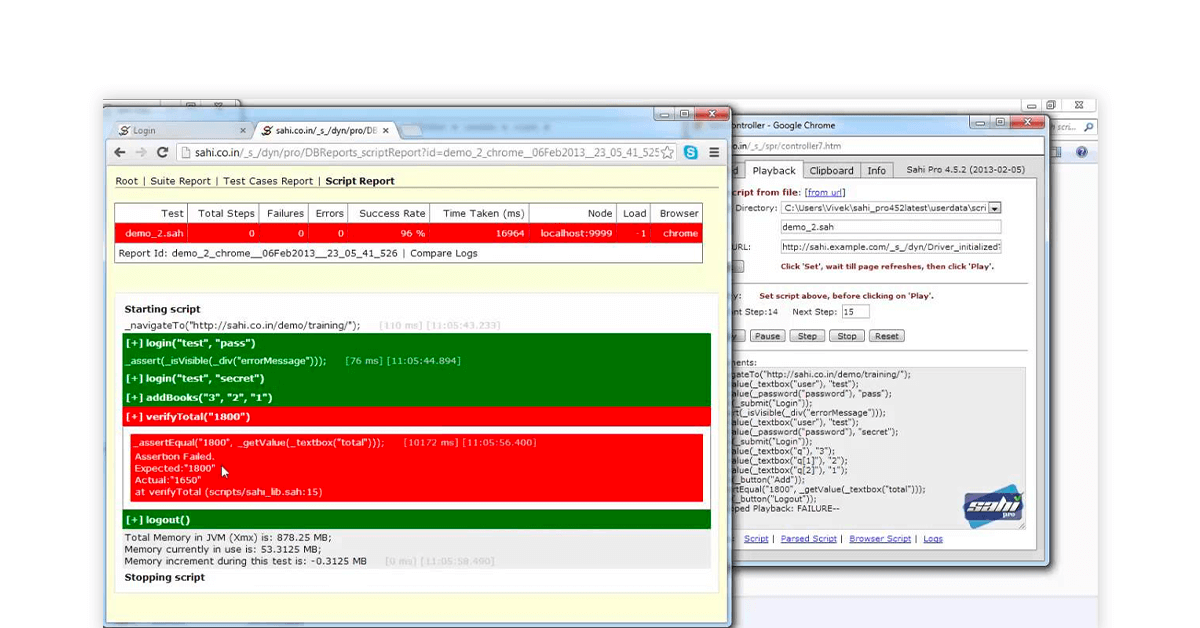This screenshot has height=628, width=1200.
Task: Click the Sahi Pro logo image
Action: coord(993,505)
